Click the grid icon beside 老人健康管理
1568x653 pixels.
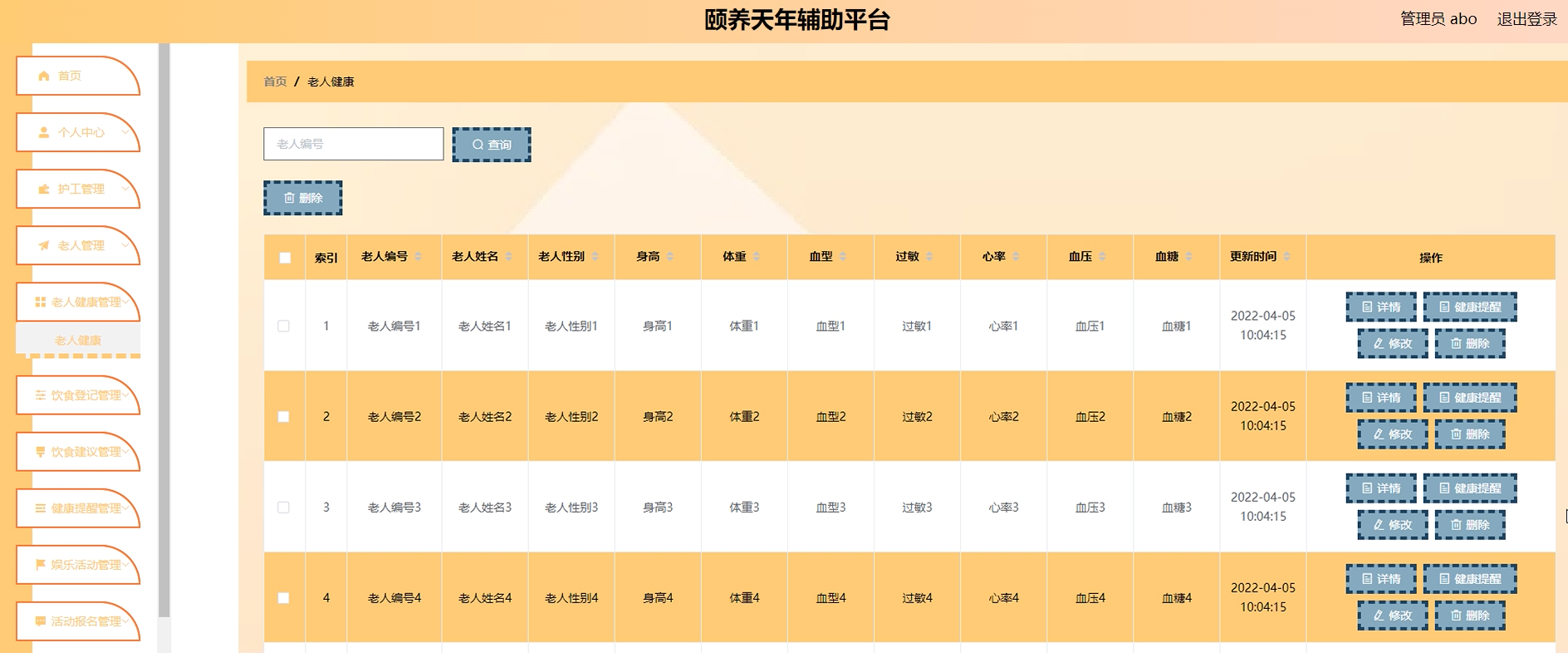pos(40,302)
